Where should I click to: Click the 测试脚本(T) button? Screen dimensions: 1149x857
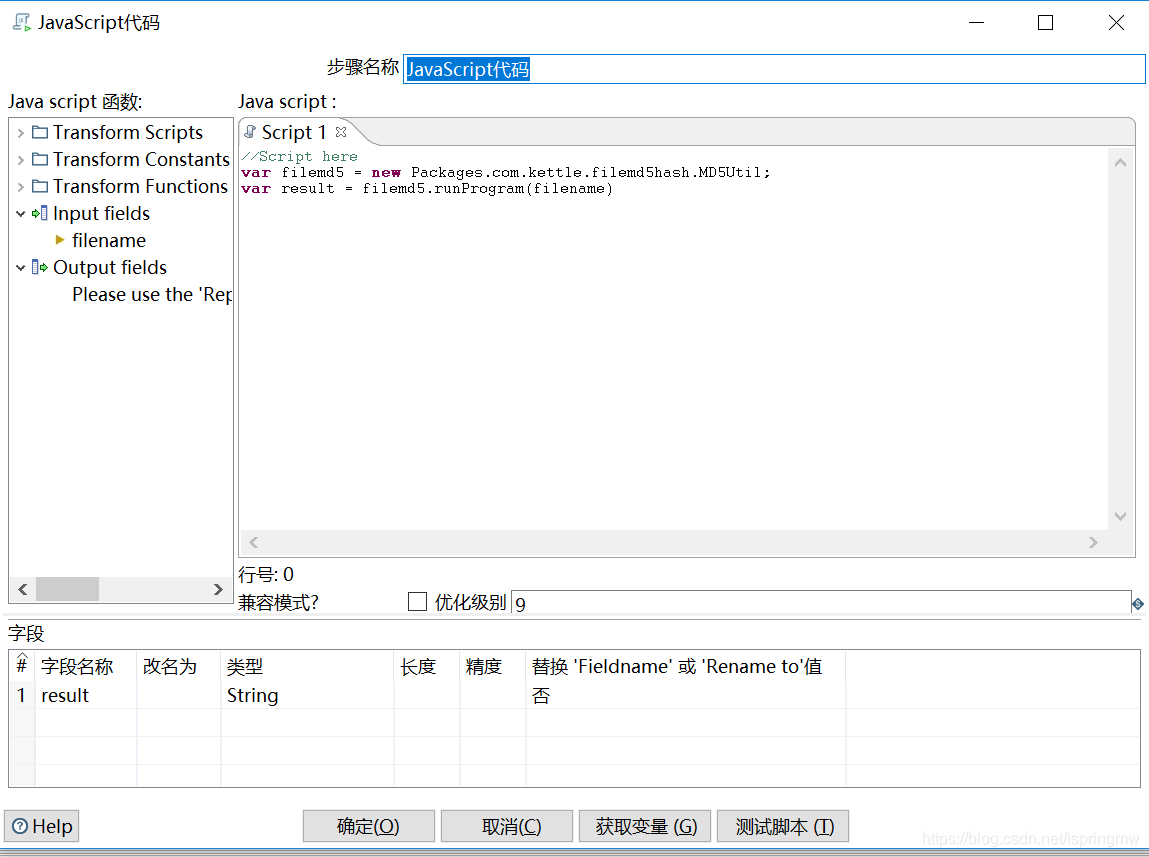click(x=782, y=826)
